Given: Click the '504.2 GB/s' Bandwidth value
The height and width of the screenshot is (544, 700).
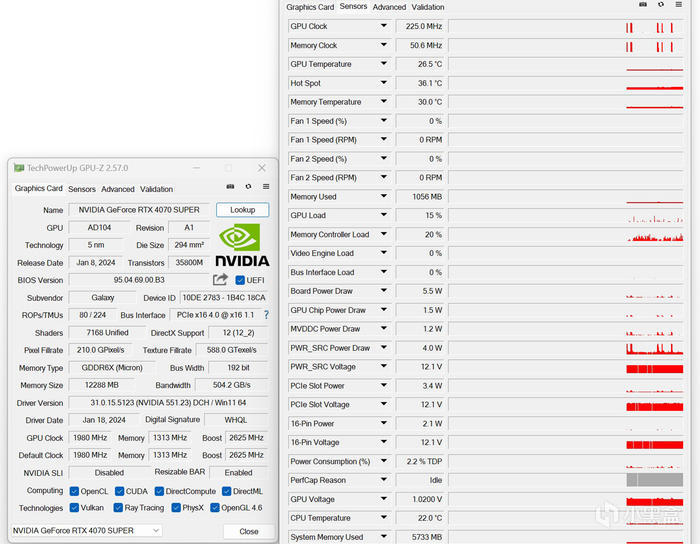Looking at the screenshot, I should (232, 385).
